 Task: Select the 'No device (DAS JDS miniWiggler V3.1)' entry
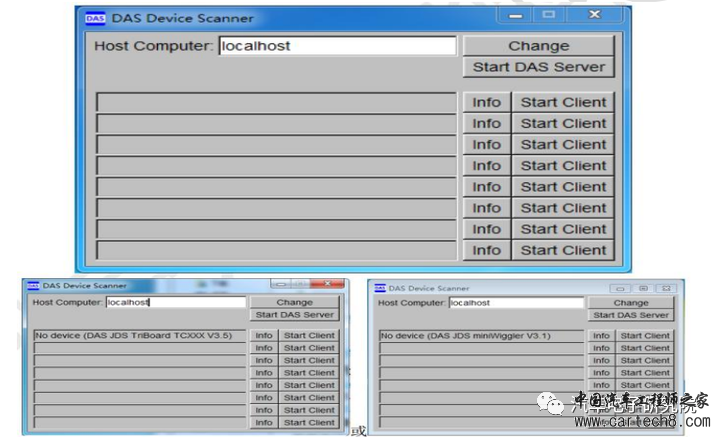tap(481, 336)
